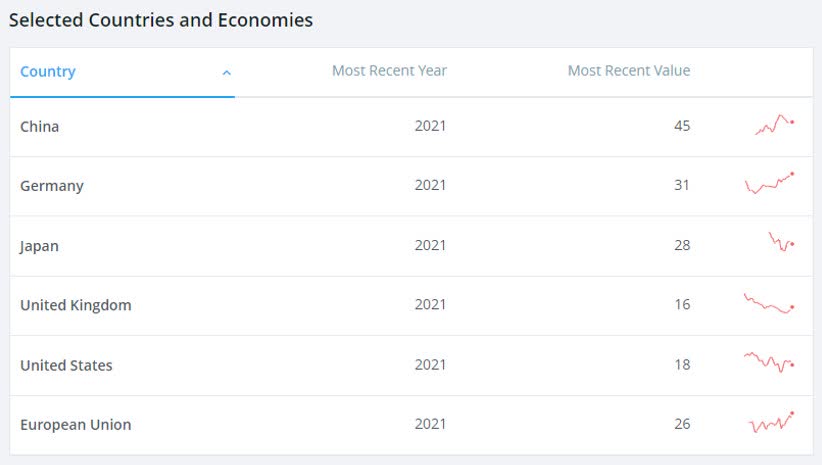The image size is (822, 465).
Task: Open United States' sparkline trend chart
Action: point(769,362)
